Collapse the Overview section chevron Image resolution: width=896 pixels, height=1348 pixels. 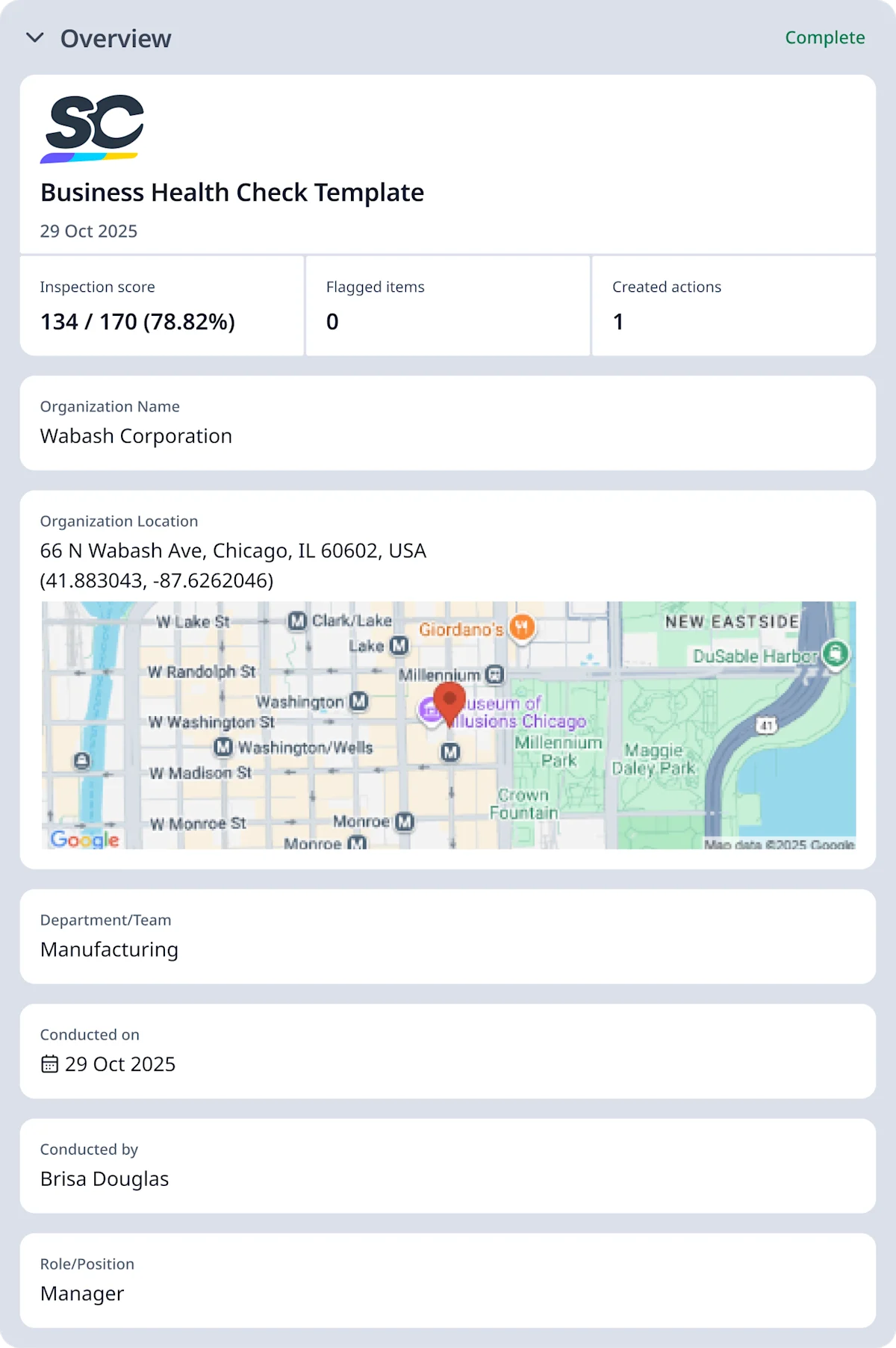pos(35,38)
